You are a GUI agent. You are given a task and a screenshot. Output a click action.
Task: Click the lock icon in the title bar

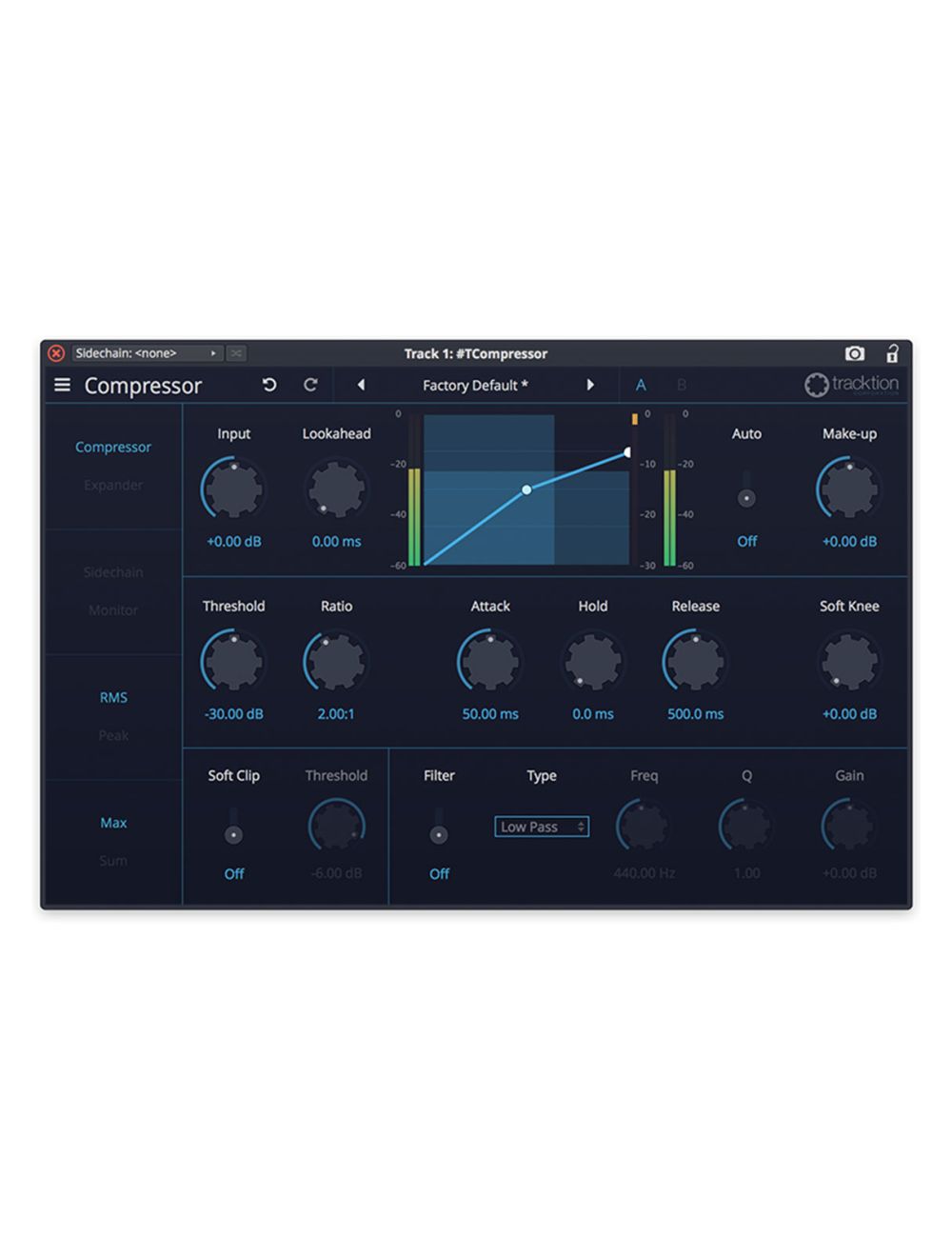point(891,352)
